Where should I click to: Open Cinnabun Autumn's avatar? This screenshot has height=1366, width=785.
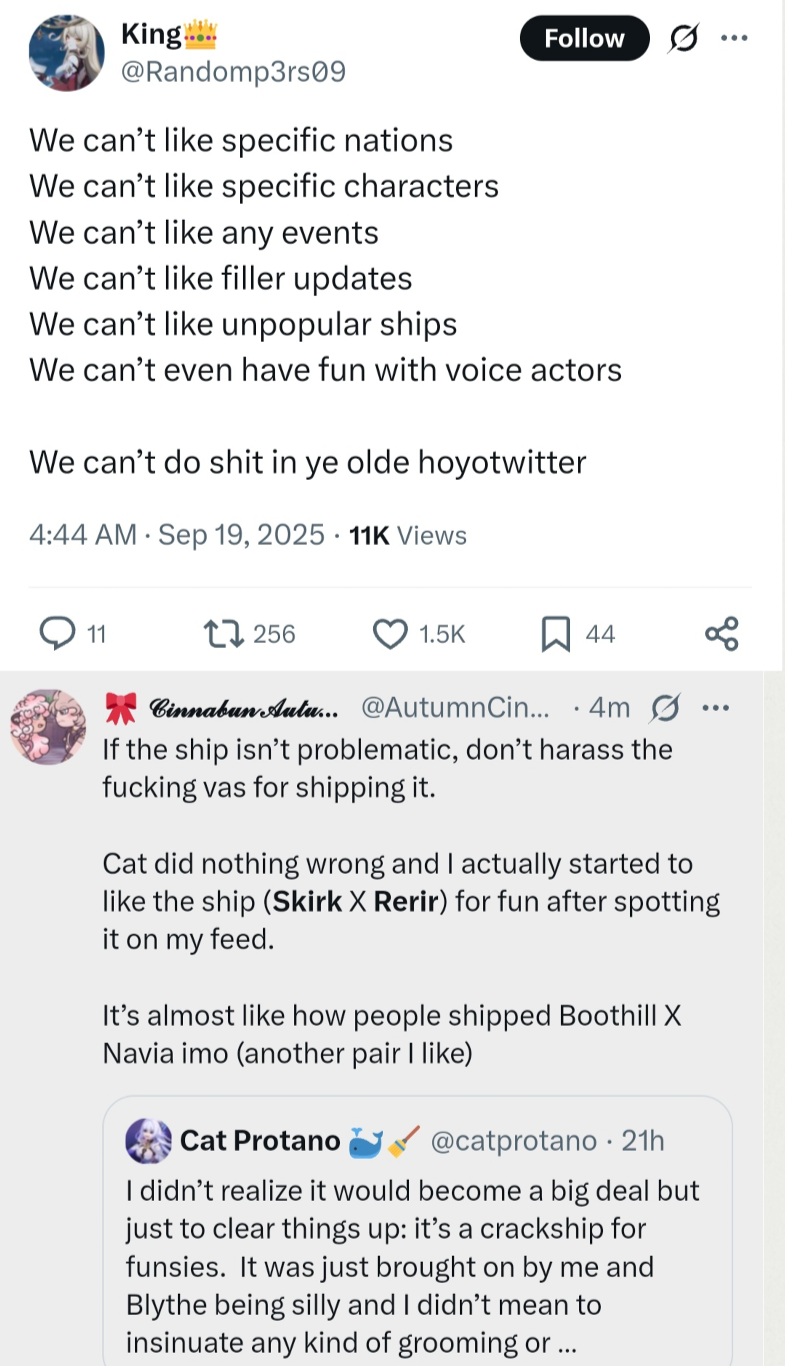(48, 726)
